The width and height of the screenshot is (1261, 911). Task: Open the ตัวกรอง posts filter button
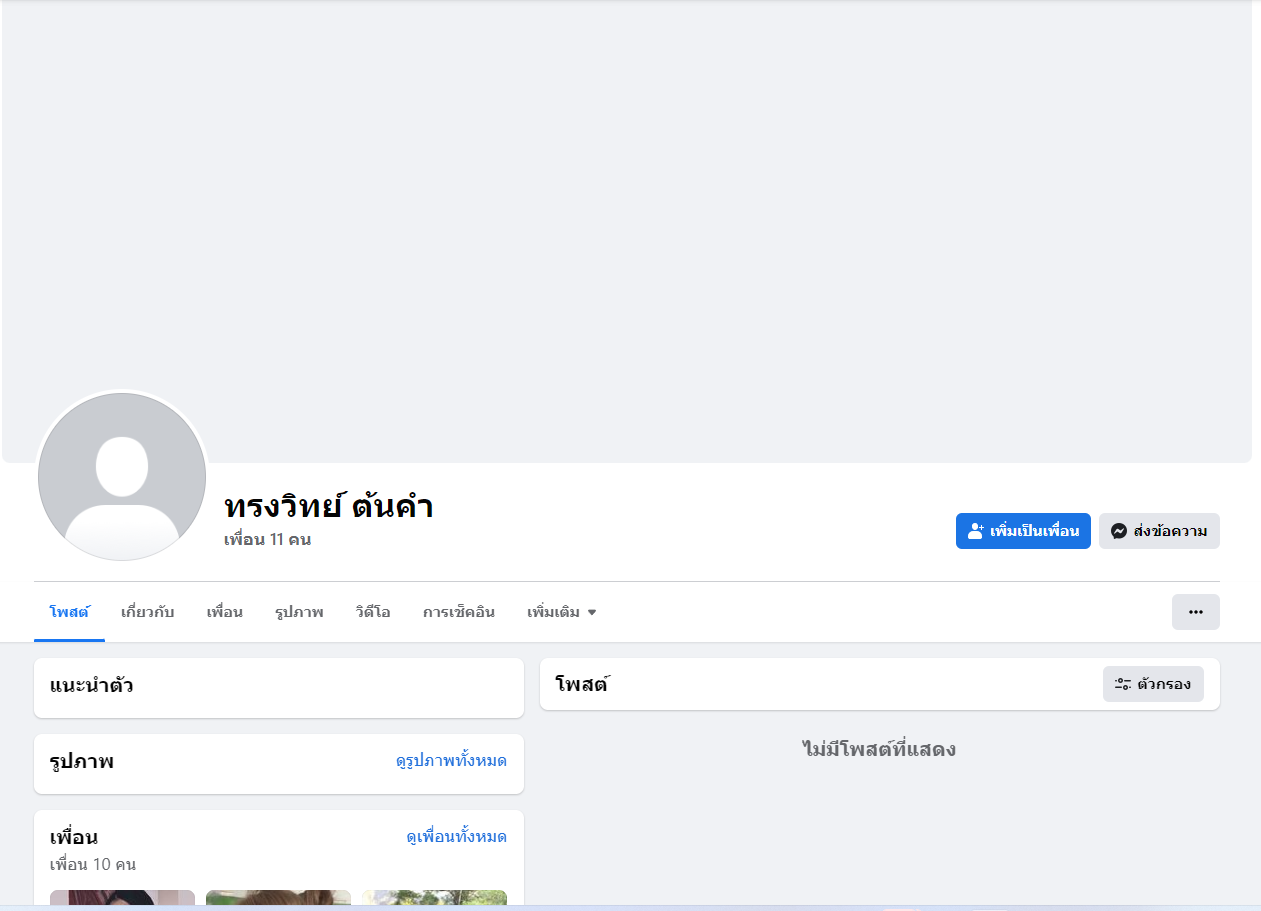pos(1153,684)
